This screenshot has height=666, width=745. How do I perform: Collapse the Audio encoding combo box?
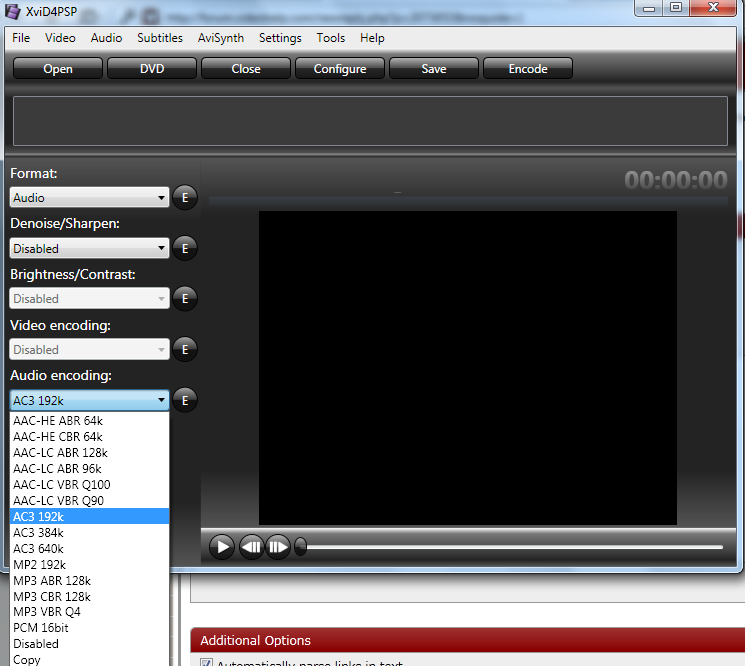[x=89, y=400]
